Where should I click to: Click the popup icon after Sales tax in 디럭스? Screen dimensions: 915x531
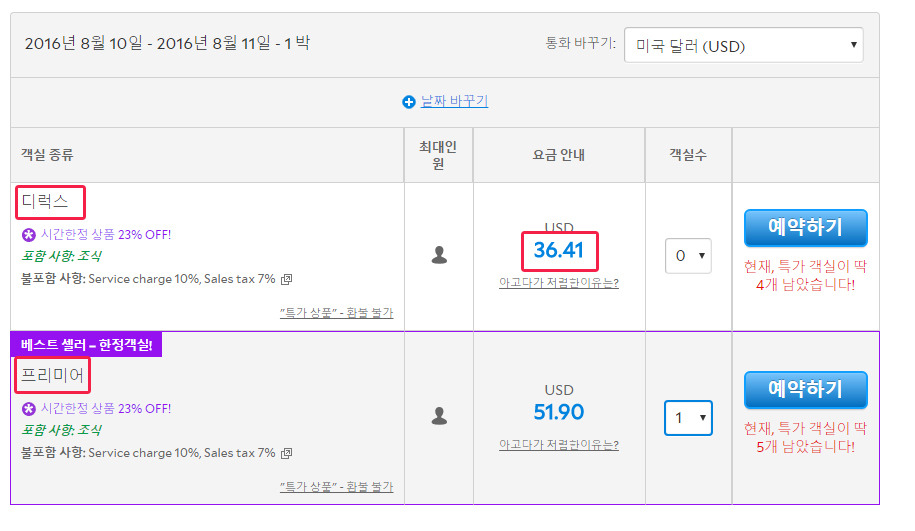coord(287,280)
